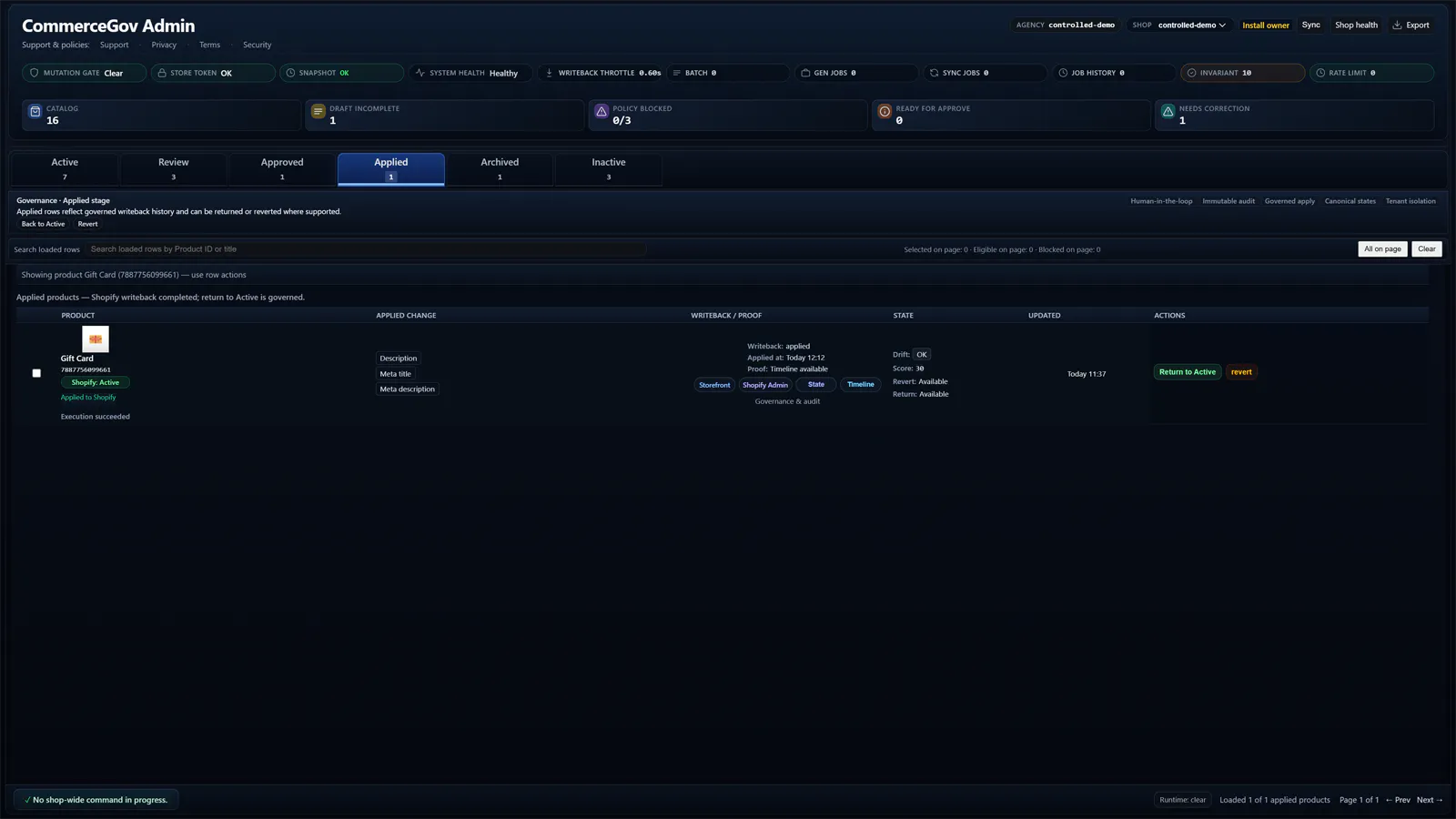Viewport: 1456px width, 819px height.
Task: Click Back to Active governance button
Action: [x=43, y=224]
